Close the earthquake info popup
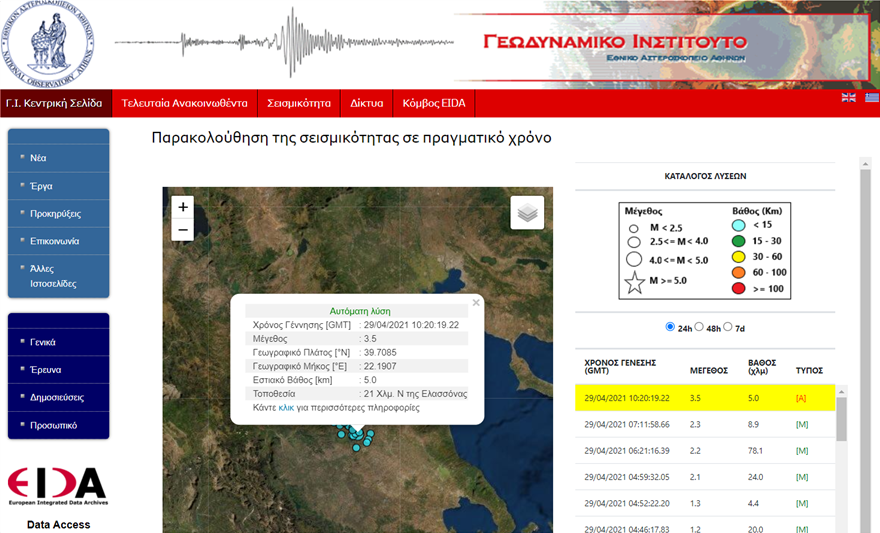This screenshot has height=533, width=880. coord(476,302)
